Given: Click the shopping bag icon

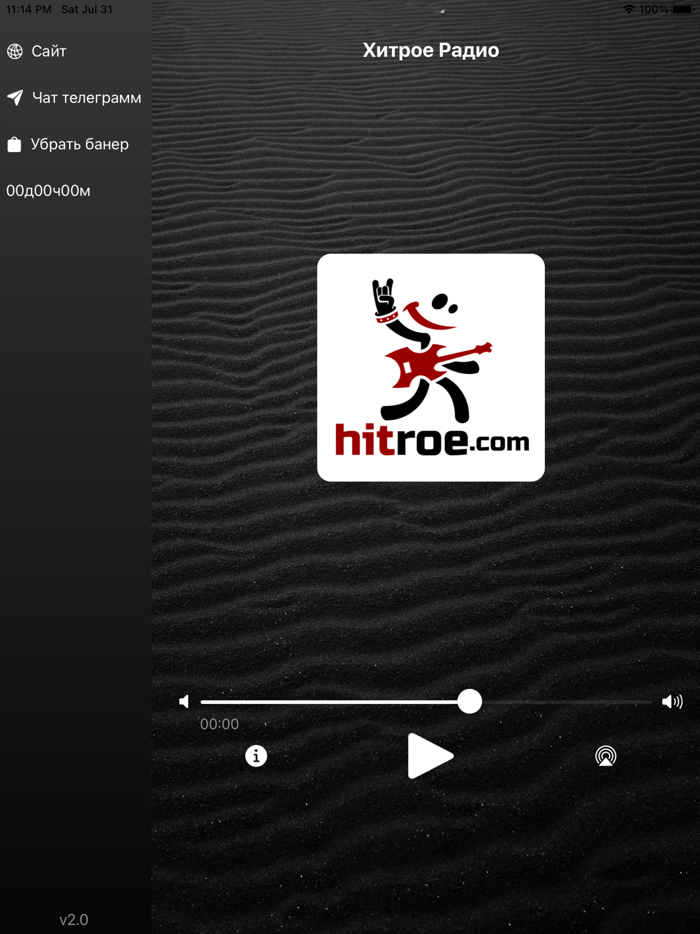Looking at the screenshot, I should click(14, 144).
